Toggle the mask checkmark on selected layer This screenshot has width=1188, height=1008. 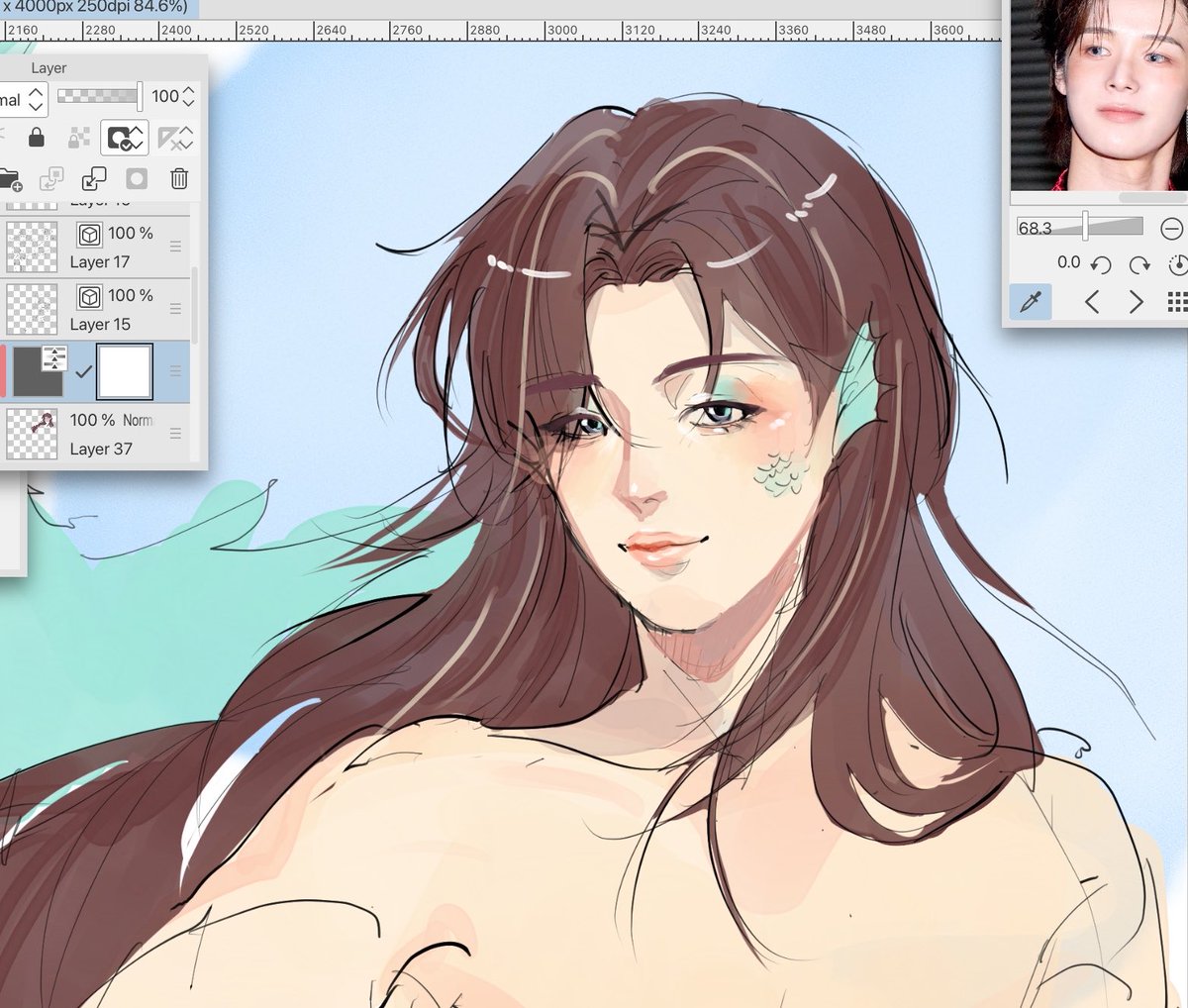83,372
